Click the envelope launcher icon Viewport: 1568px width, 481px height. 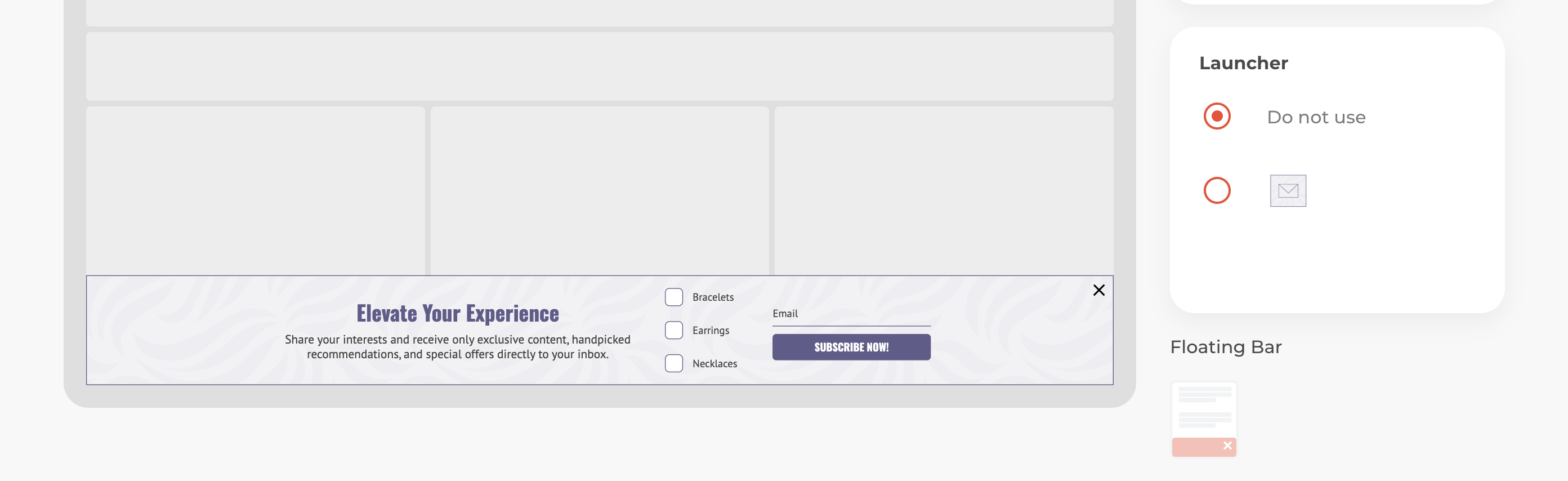tap(1288, 190)
